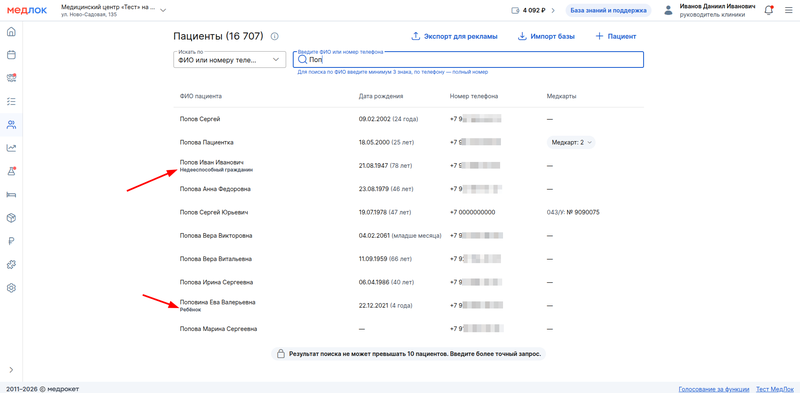Click Импорт базы button
The image size is (800, 393).
[546, 36]
